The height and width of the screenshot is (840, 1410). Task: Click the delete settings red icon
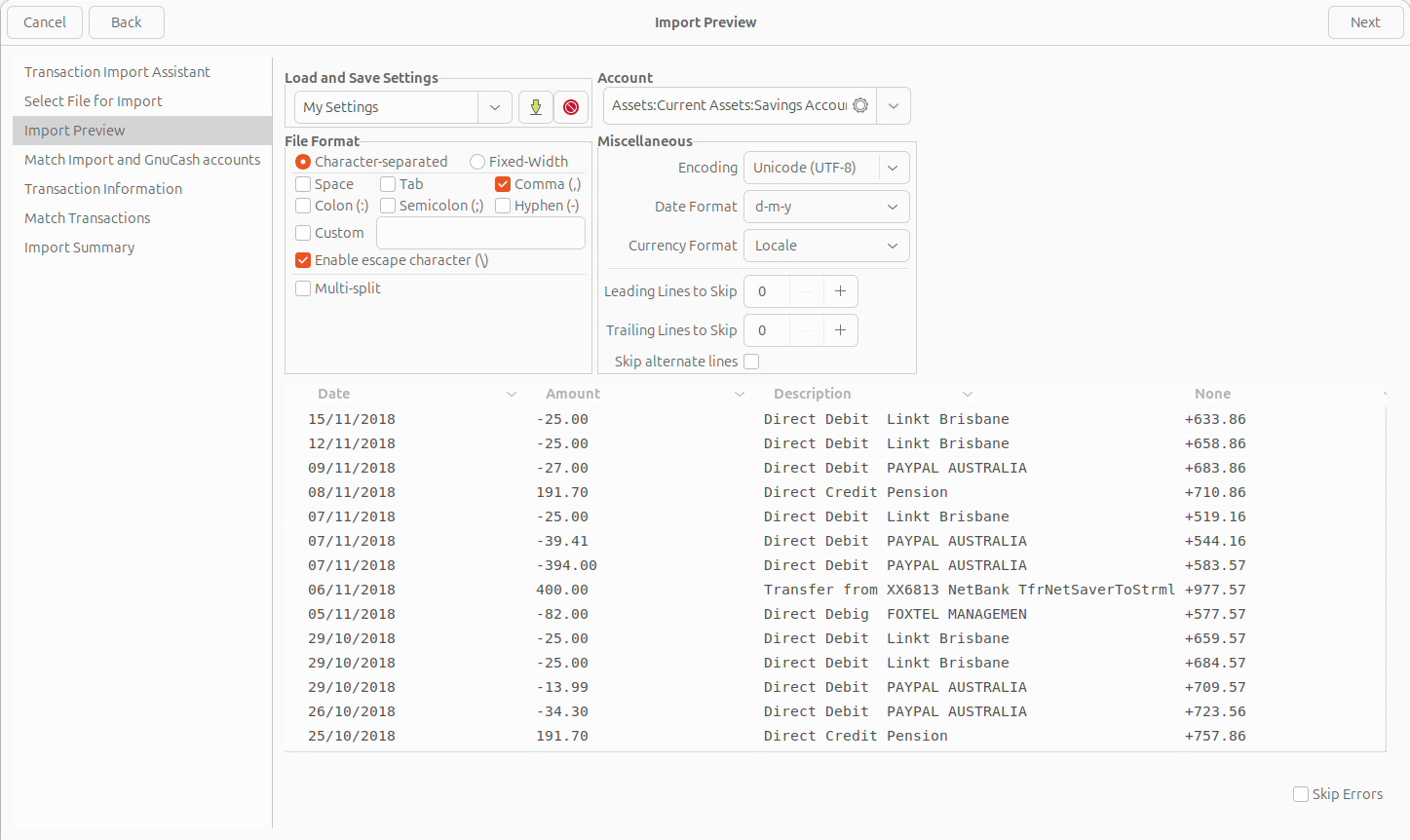pos(571,107)
